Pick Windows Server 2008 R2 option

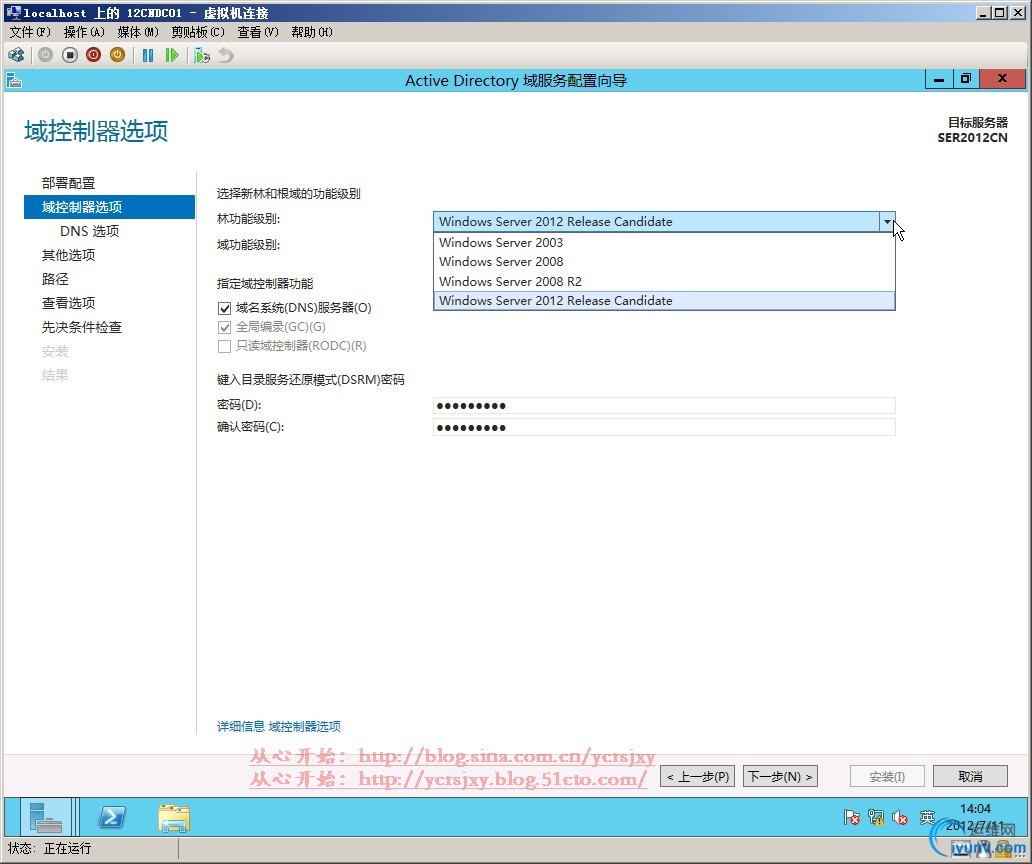[663, 281]
